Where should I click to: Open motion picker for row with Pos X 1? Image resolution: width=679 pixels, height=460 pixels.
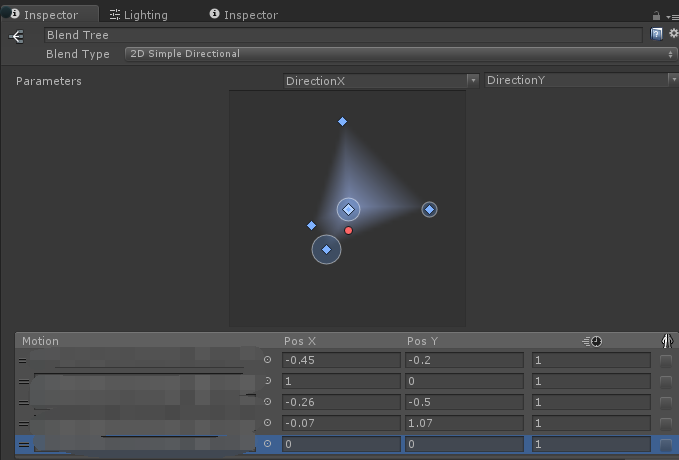click(x=267, y=380)
